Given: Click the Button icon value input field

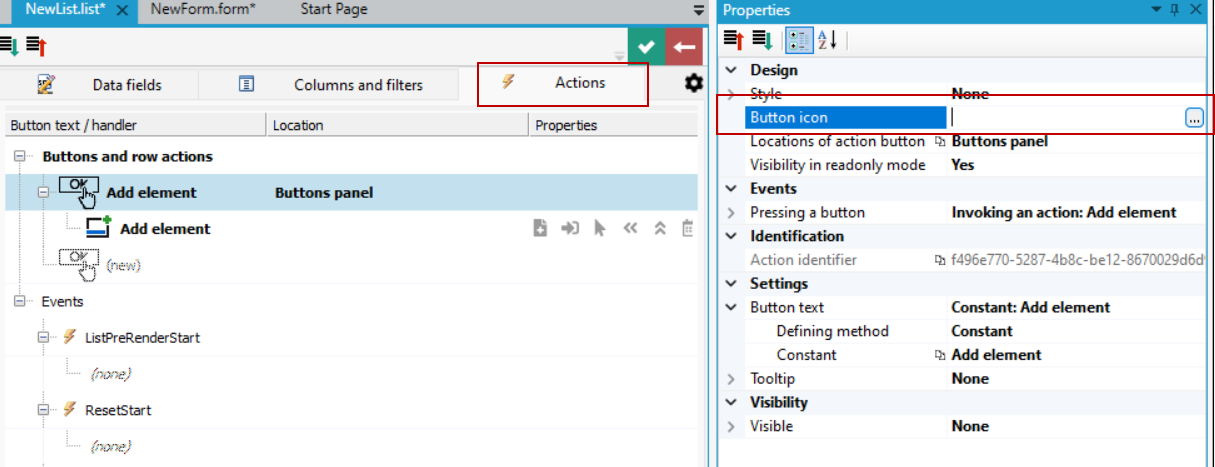Looking at the screenshot, I should [1066, 118].
